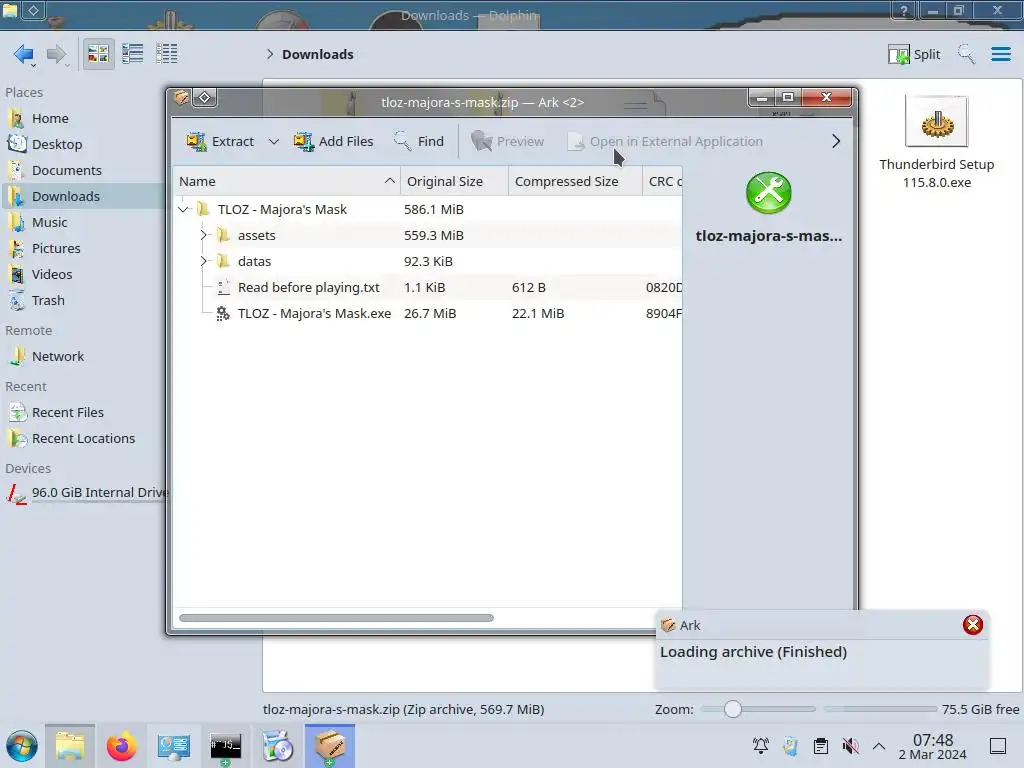
Task: Go forward in Dolphin navigation
Action: (57, 54)
